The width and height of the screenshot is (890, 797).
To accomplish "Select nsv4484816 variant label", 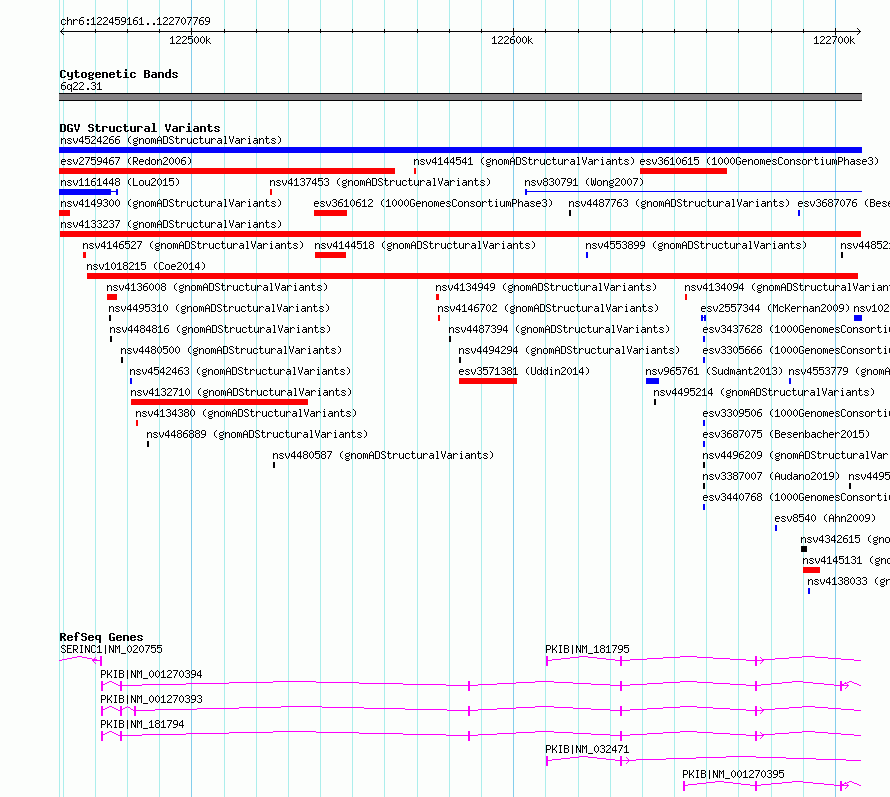I will click(x=220, y=329).
